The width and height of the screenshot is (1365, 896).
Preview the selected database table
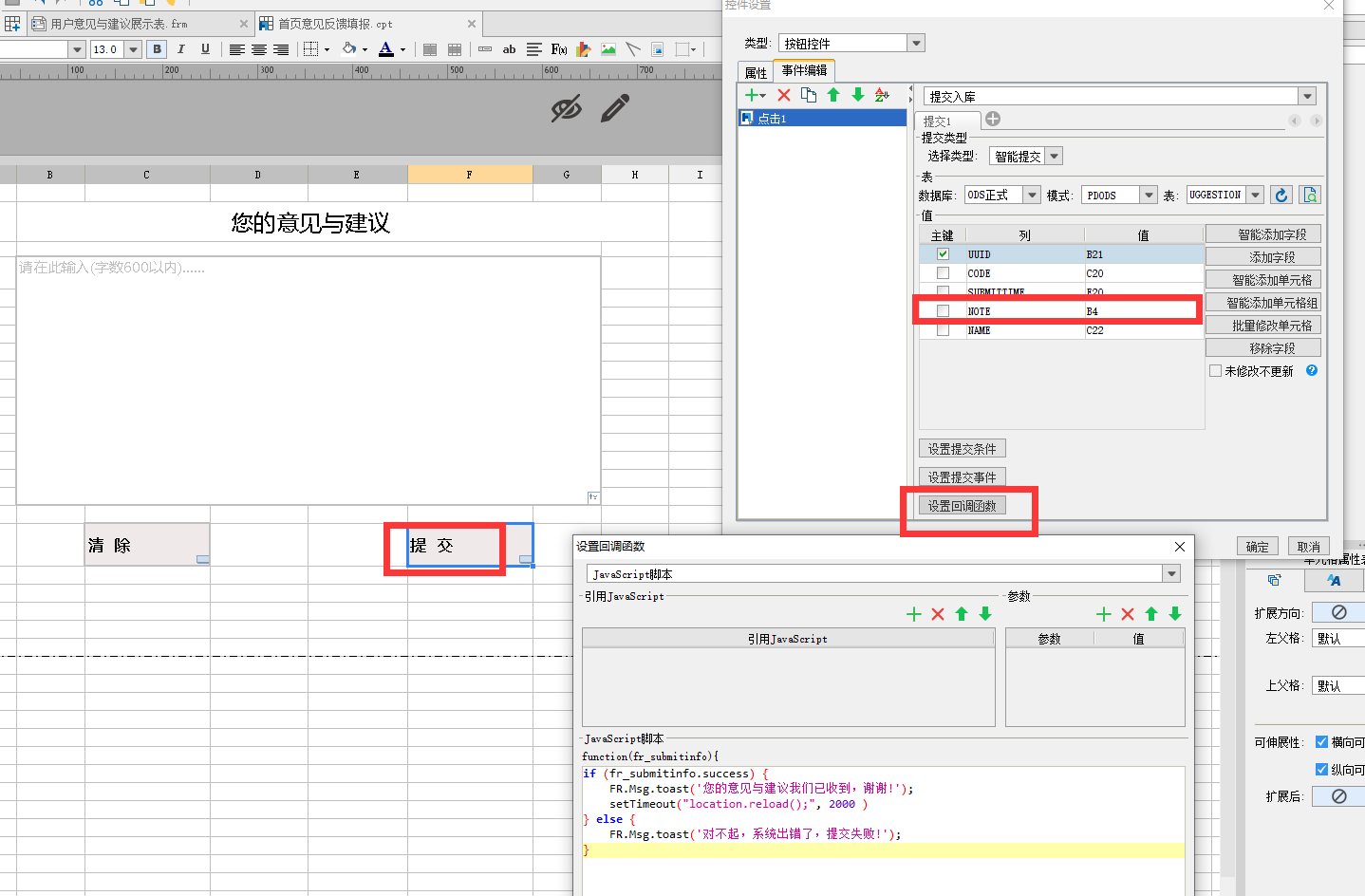click(x=1311, y=195)
